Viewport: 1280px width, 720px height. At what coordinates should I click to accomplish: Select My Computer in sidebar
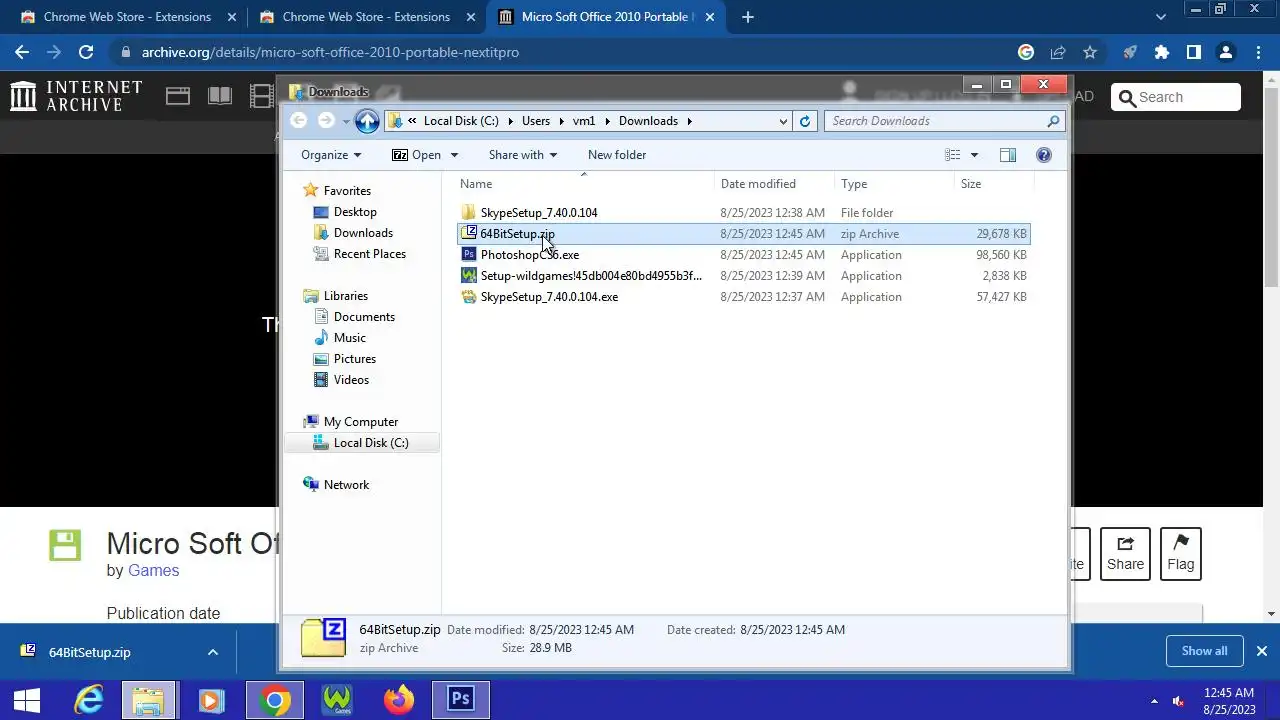pos(360,422)
